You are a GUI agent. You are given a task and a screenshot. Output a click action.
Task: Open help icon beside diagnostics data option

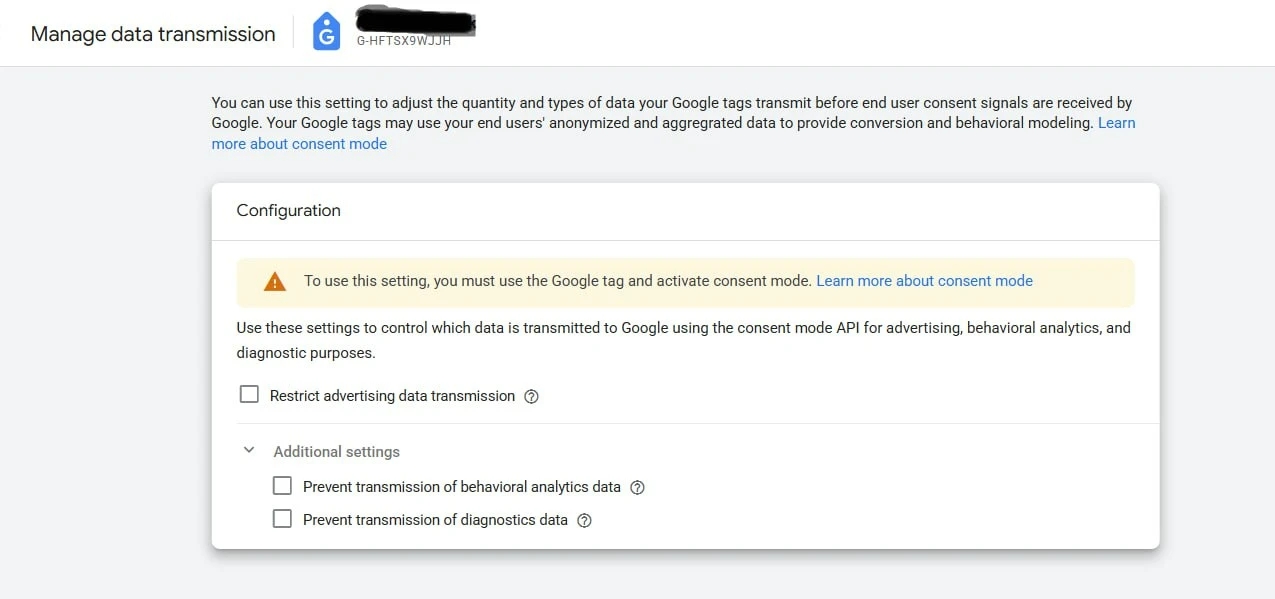(585, 520)
